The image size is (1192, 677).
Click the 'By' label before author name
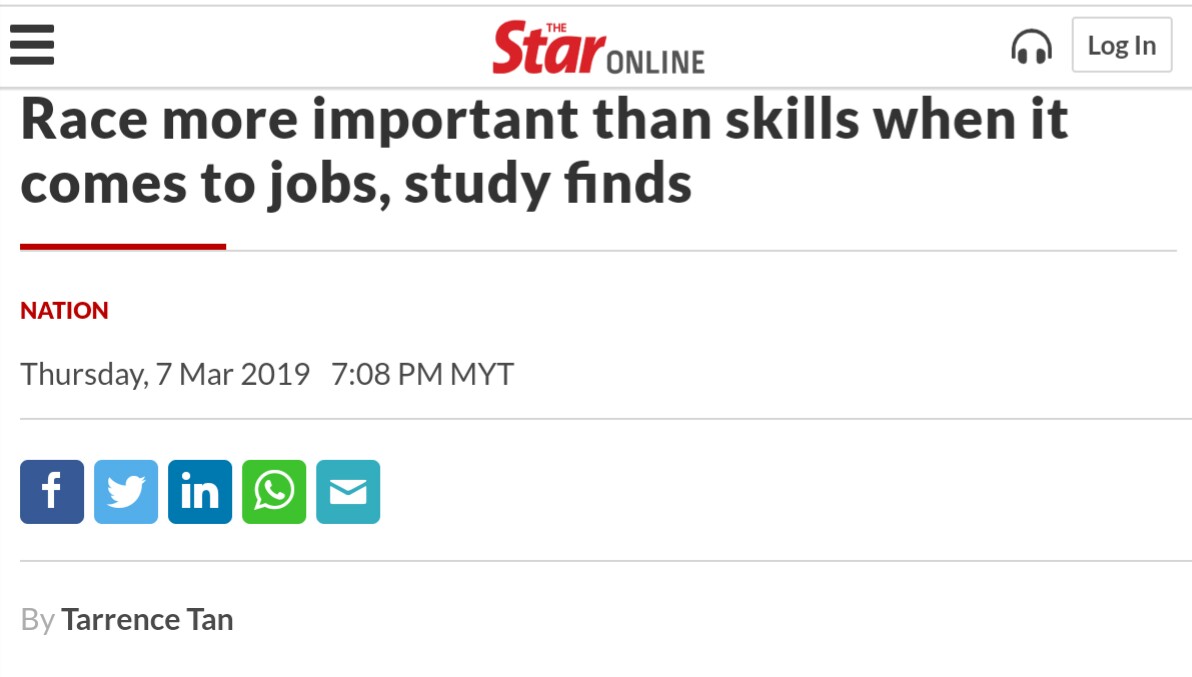[x=37, y=620]
